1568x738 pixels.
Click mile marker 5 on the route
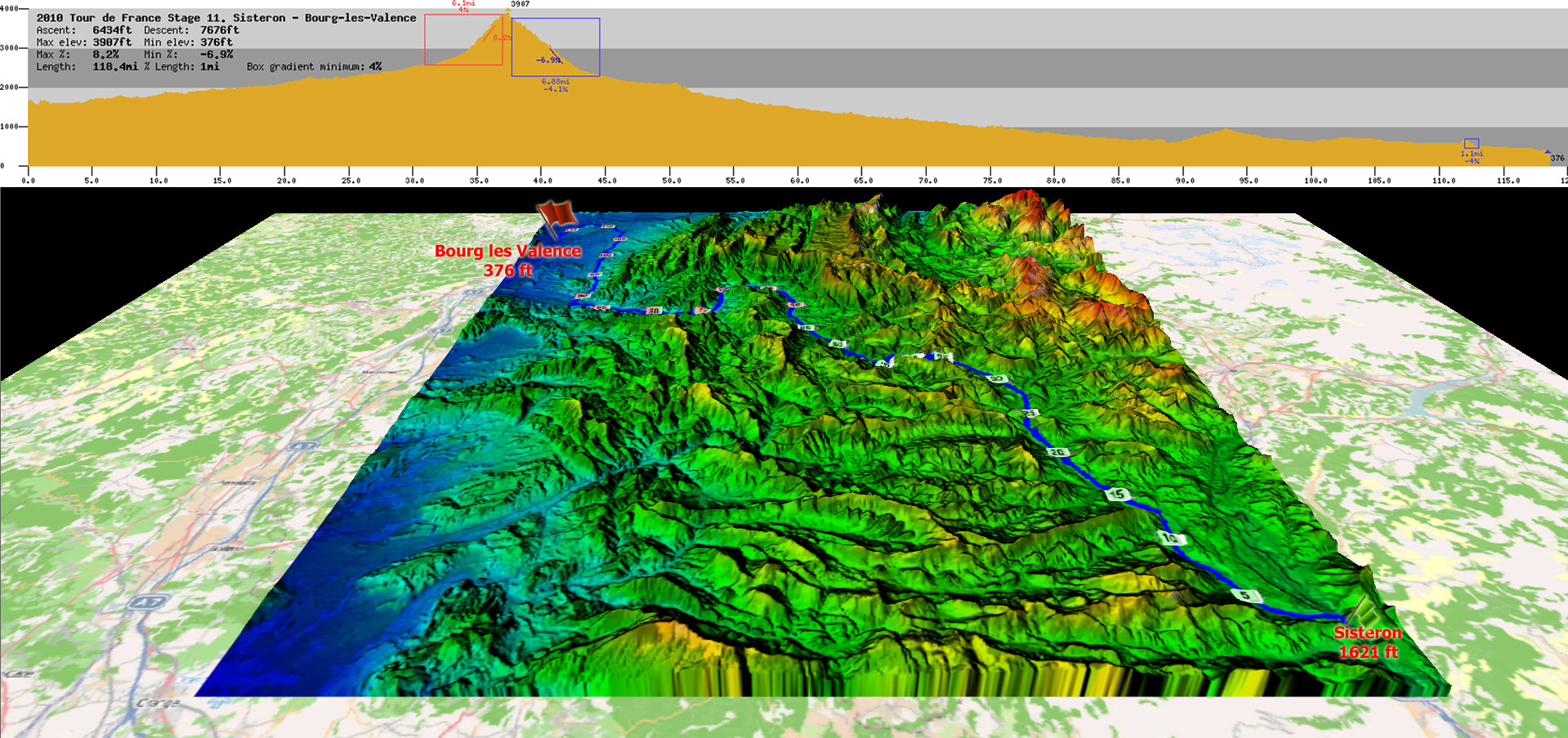coord(1245,596)
